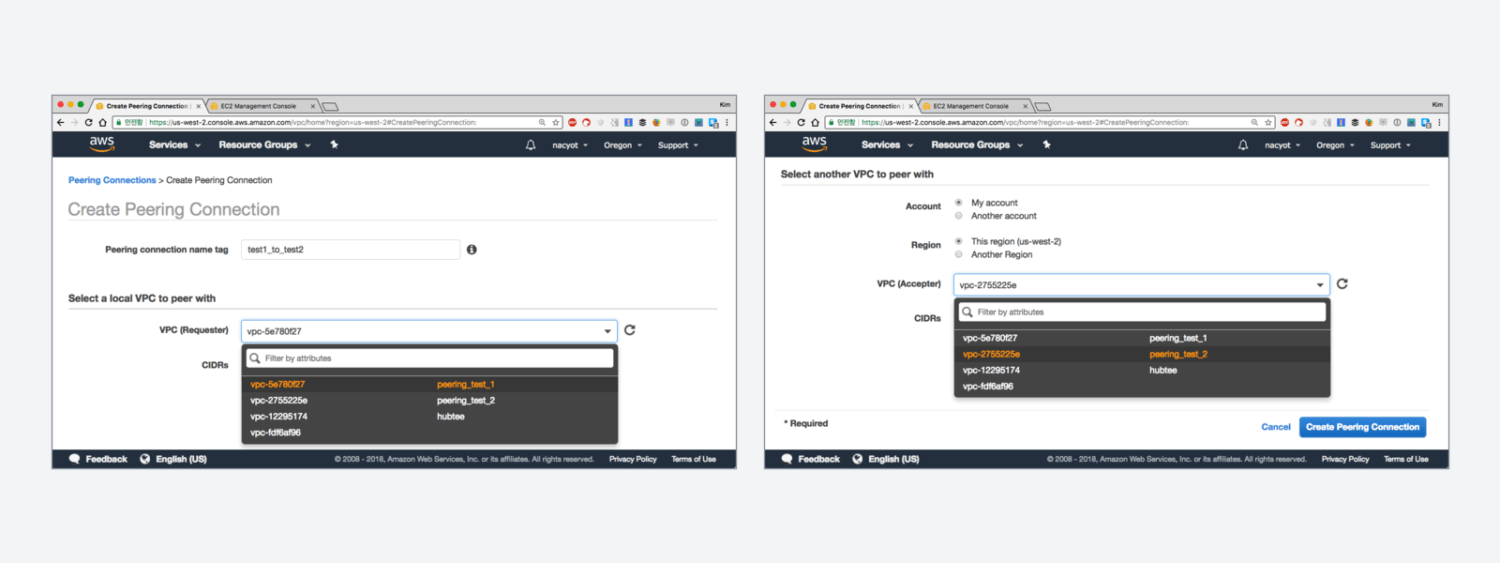
Task: Click the Create Peering Connection button
Action: point(1362,427)
